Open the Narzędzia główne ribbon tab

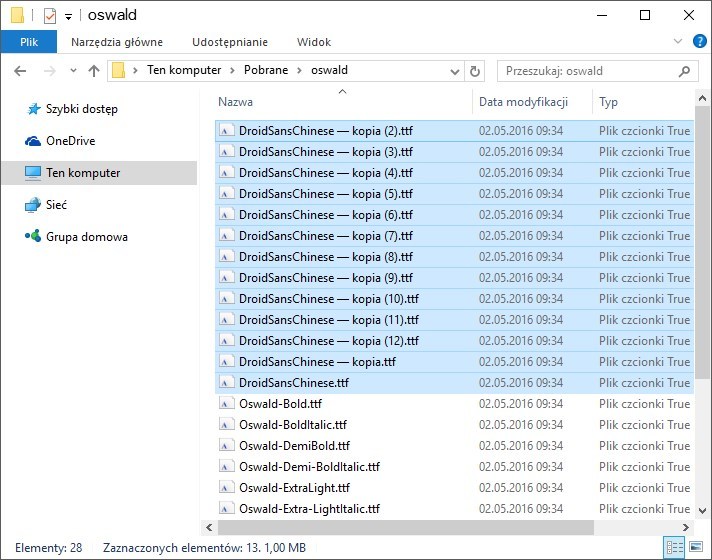(117, 42)
